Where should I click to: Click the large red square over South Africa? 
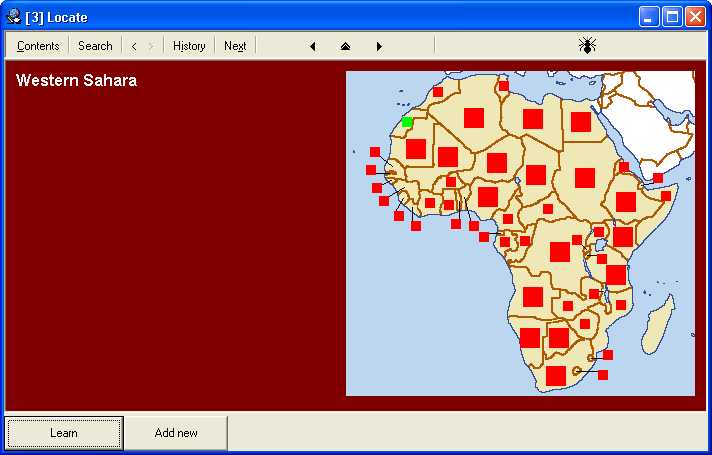556,376
